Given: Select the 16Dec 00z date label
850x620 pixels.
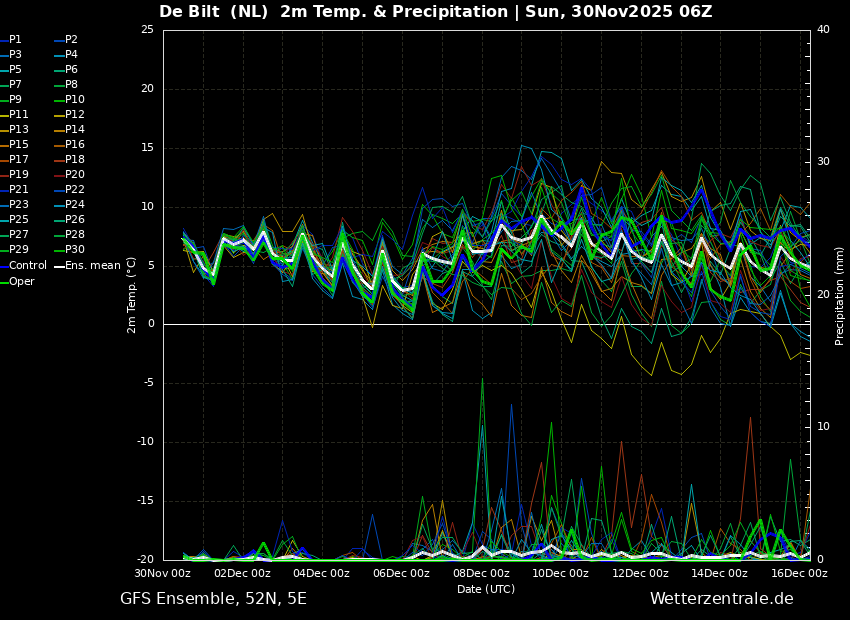Looking at the screenshot, I should click(x=799, y=574).
